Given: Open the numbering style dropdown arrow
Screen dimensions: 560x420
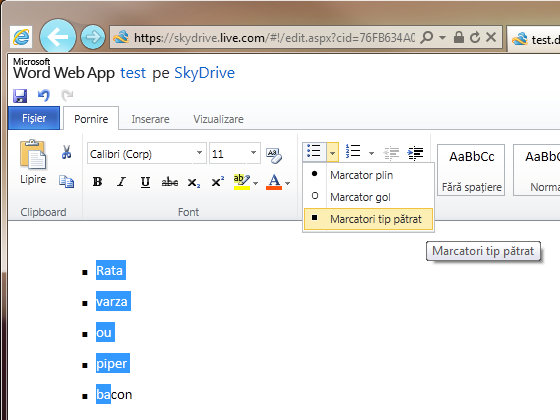Looking at the screenshot, I should point(371,154).
